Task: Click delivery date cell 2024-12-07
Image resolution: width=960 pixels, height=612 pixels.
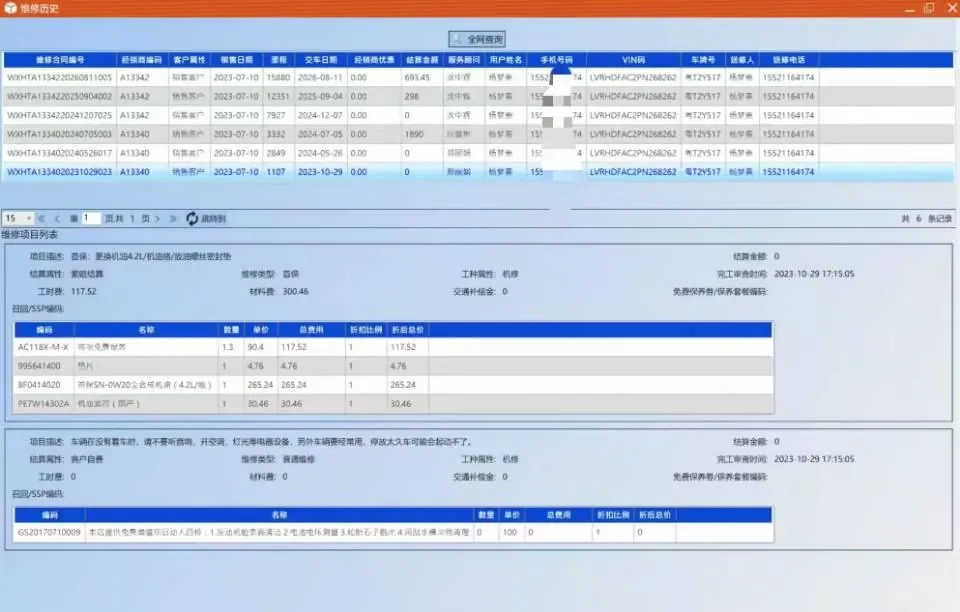Action: pyautogui.click(x=320, y=116)
